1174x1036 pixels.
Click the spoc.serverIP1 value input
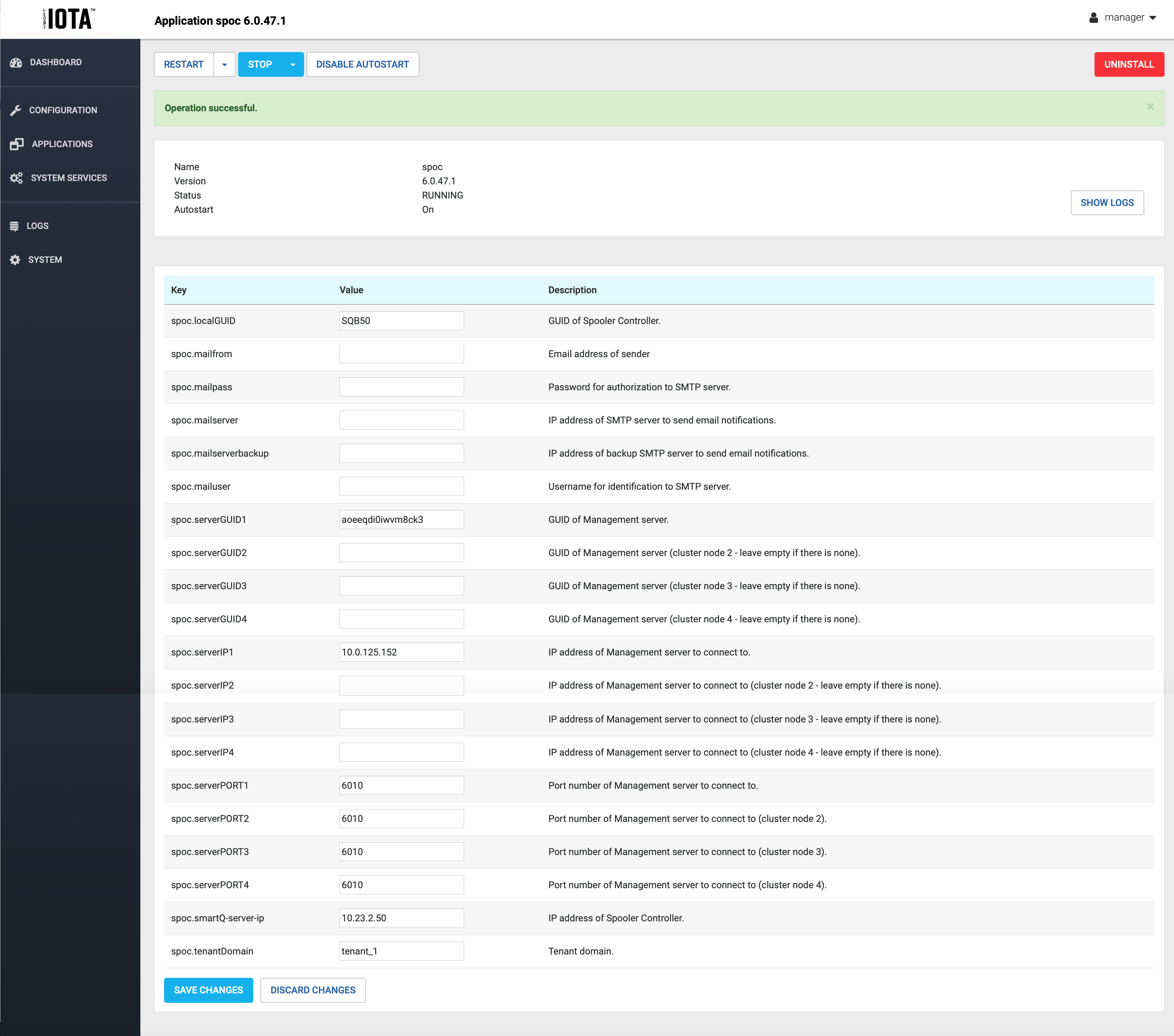pyautogui.click(x=401, y=652)
